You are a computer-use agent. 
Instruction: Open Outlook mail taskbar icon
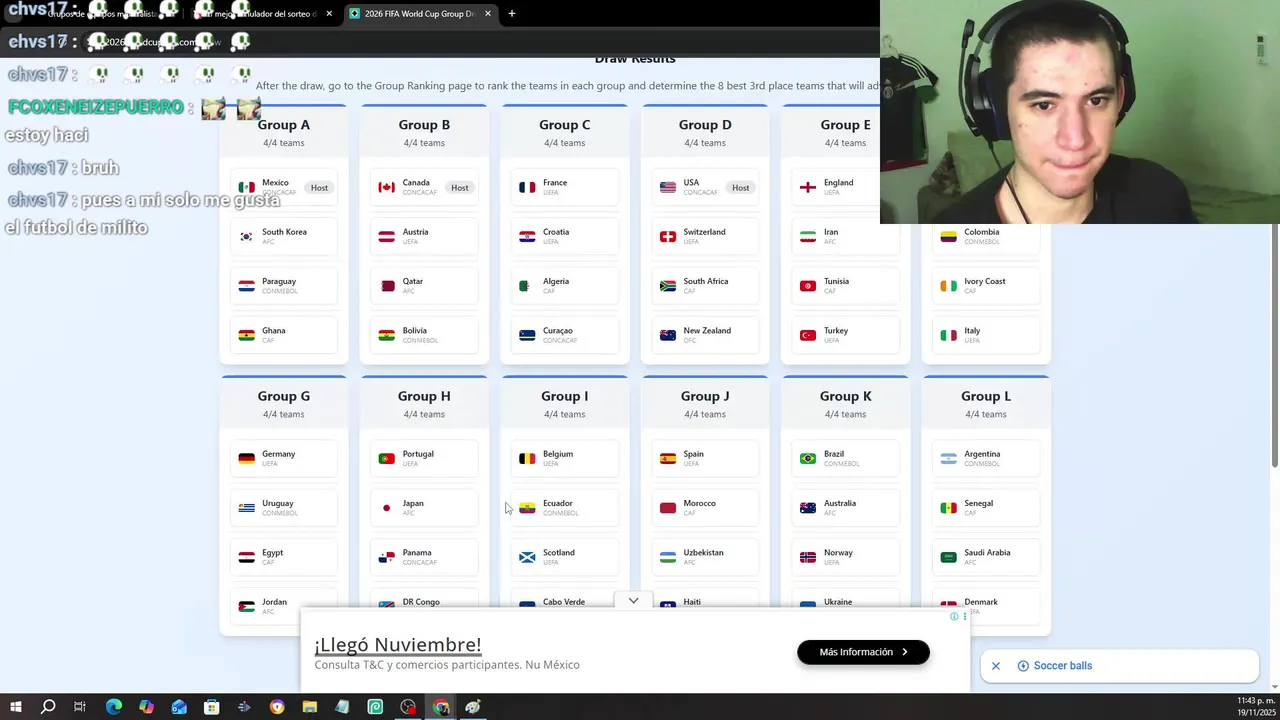click(x=179, y=707)
